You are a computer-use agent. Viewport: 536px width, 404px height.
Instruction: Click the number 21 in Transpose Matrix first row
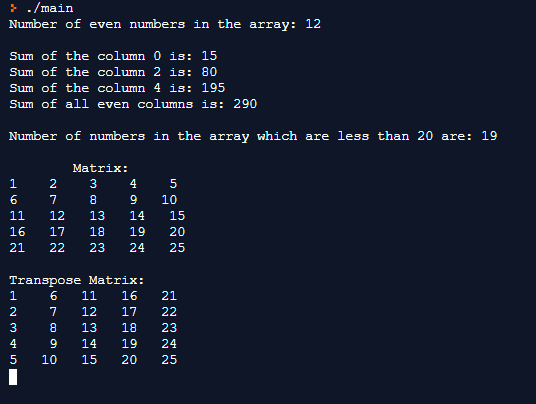(169, 296)
